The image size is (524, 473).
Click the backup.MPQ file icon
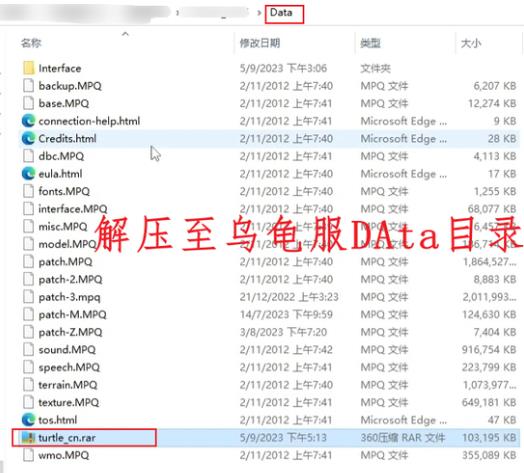[28, 86]
